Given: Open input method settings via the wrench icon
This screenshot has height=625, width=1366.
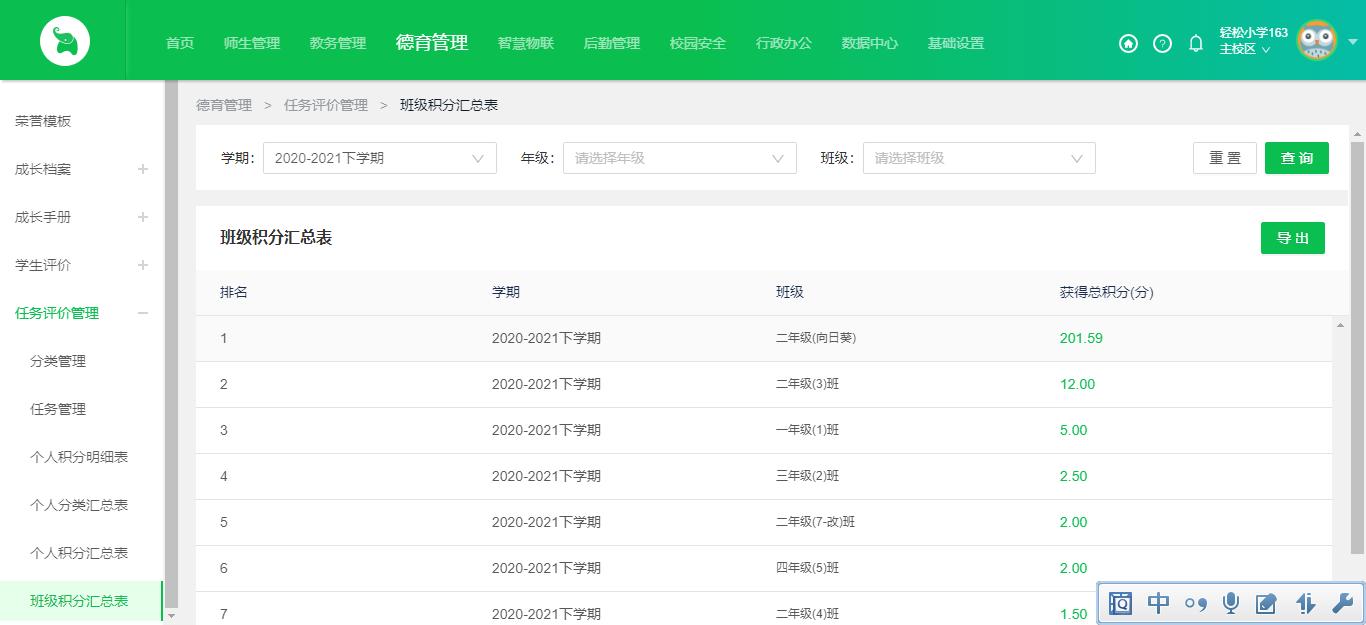Looking at the screenshot, I should pyautogui.click(x=1340, y=603).
